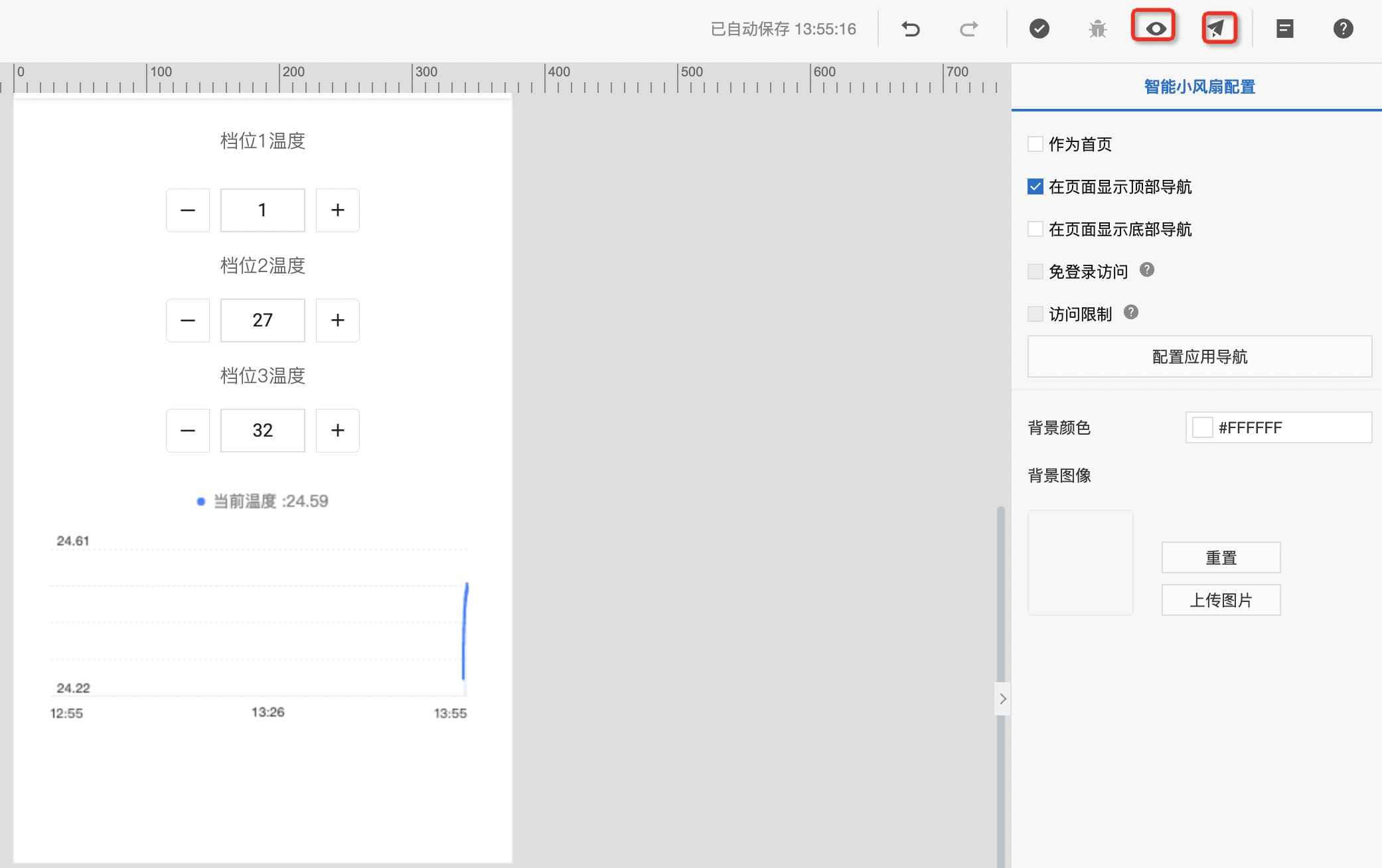
Task: Open the bug debug tool
Action: coord(1097,29)
